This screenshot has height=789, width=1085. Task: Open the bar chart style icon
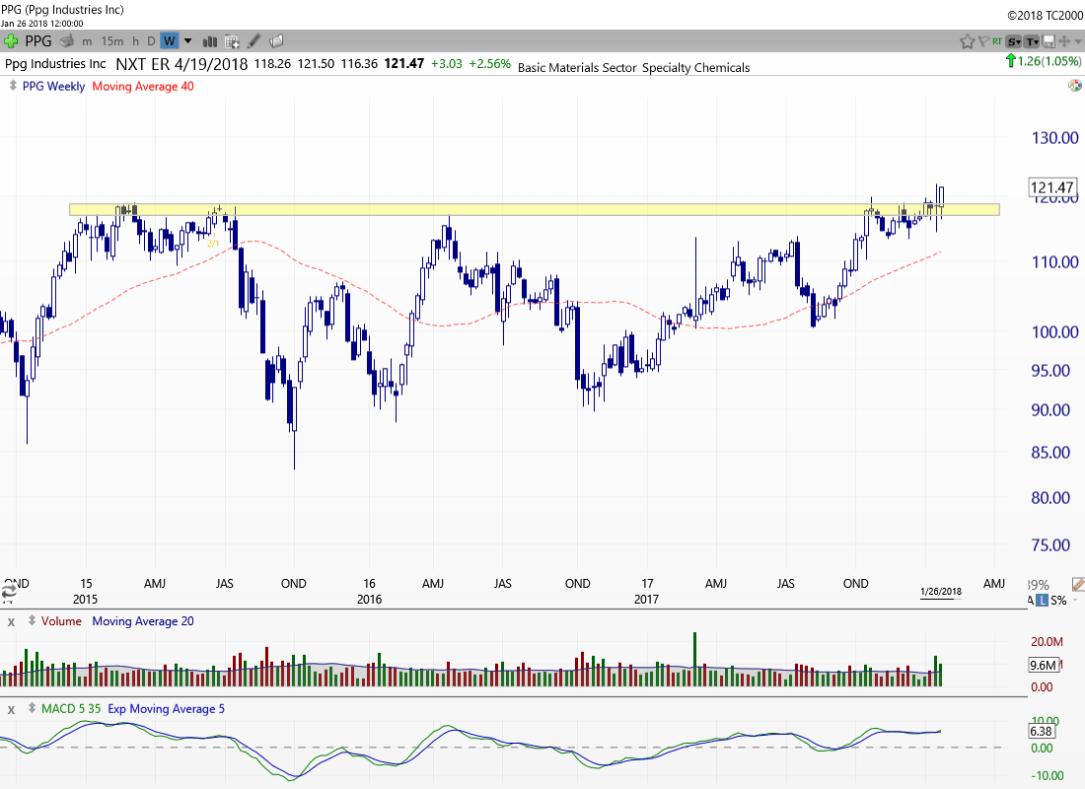[210, 41]
